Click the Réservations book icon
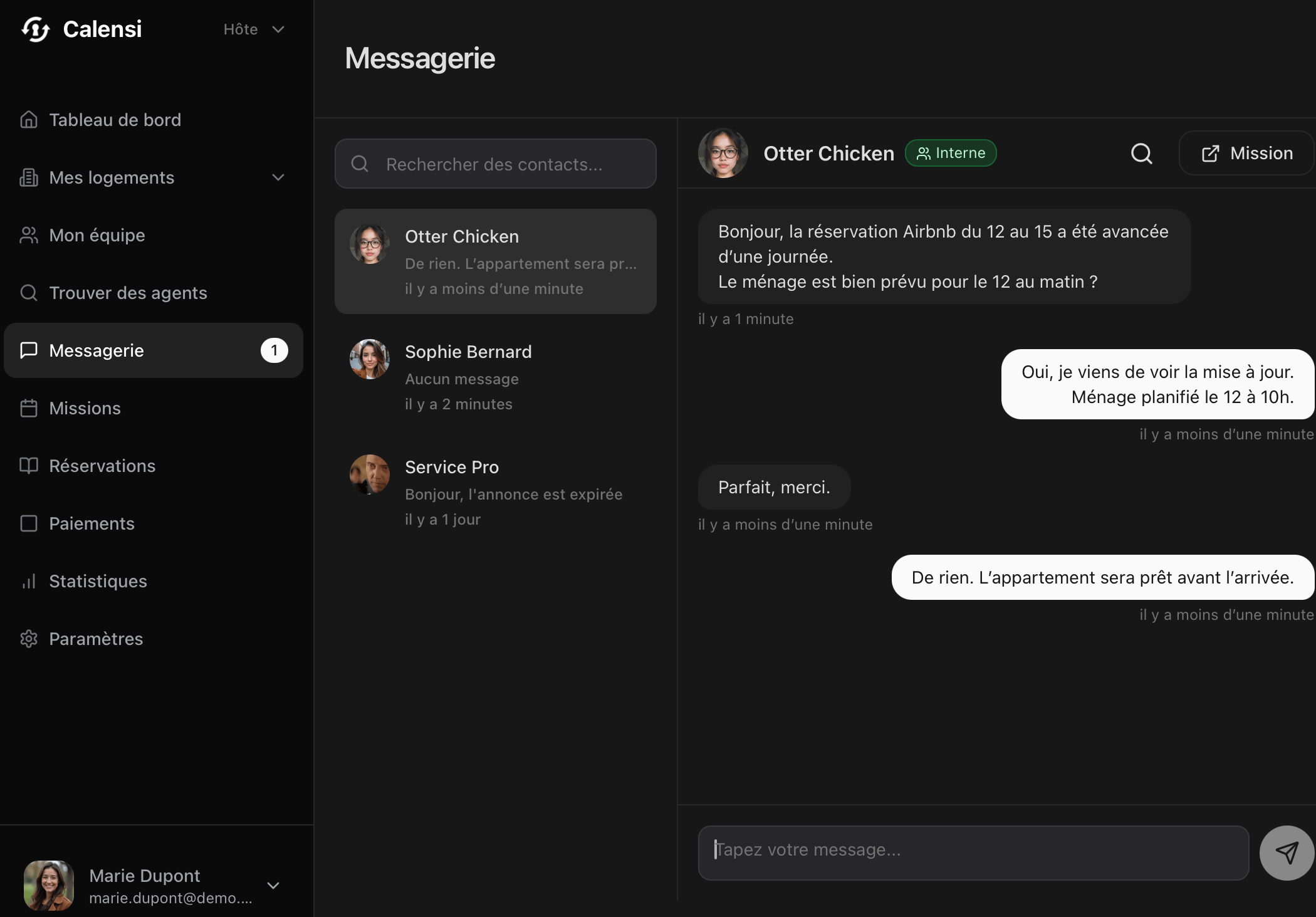Viewport: 1316px width, 917px height. [29, 466]
